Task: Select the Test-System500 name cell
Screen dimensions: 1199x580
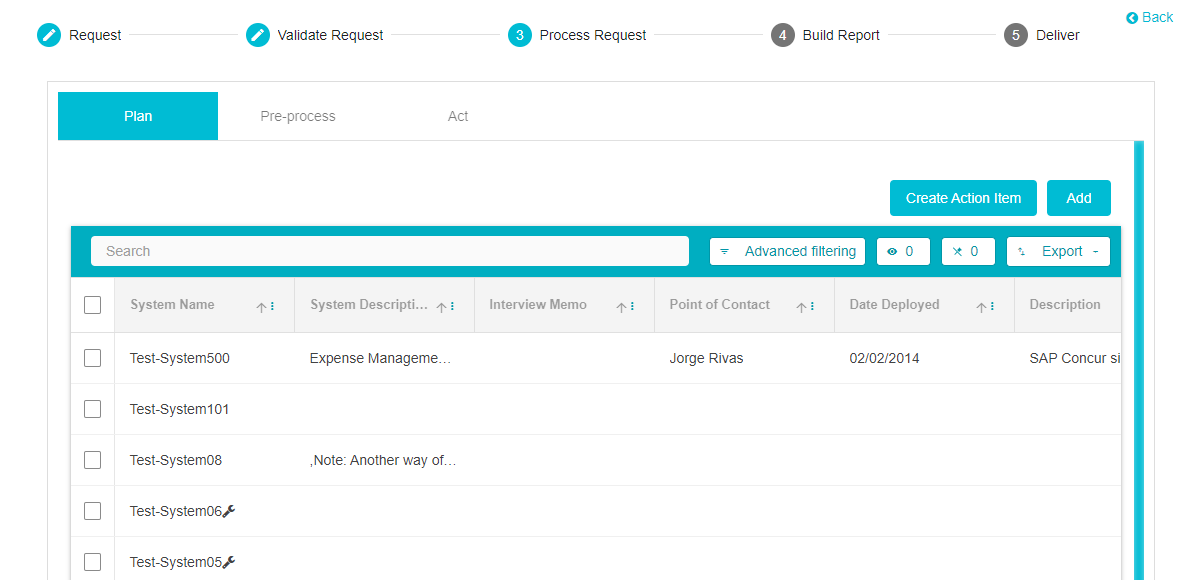Action: (180, 358)
